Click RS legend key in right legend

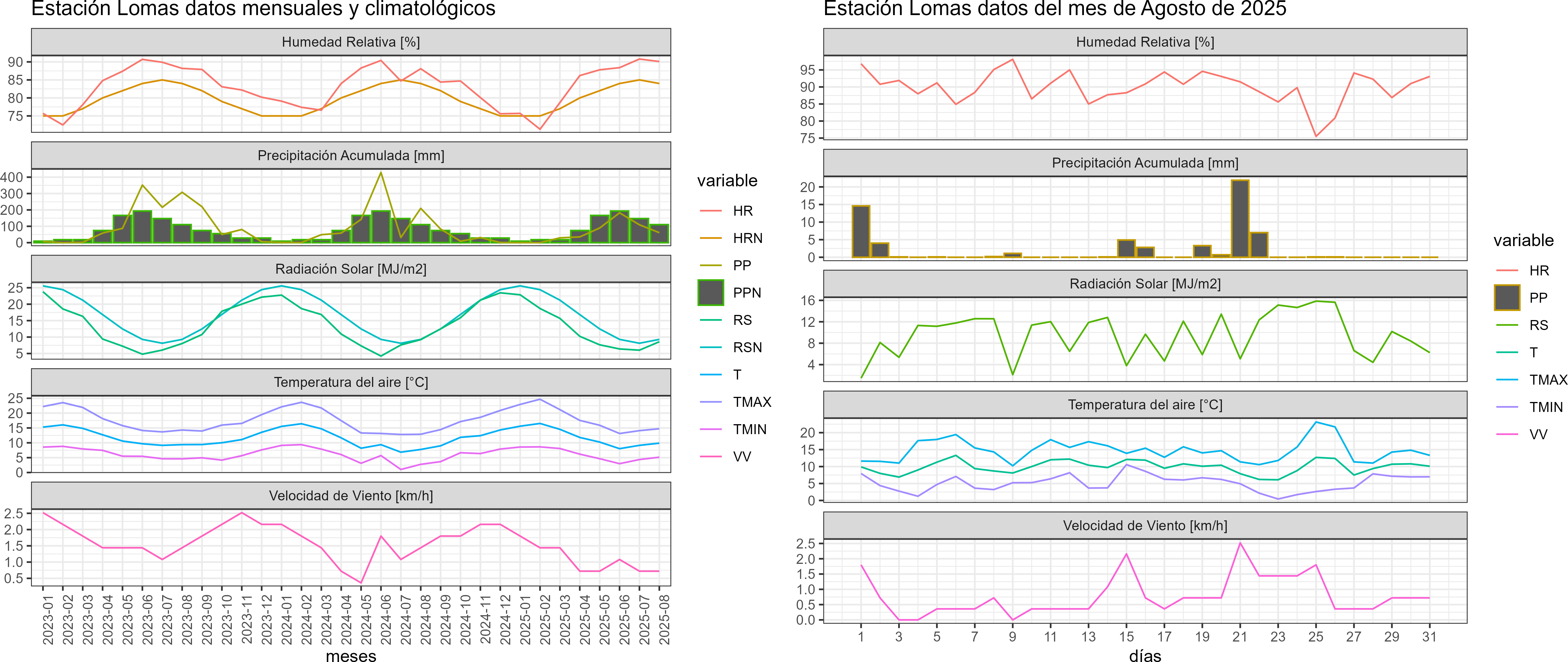click(1507, 325)
